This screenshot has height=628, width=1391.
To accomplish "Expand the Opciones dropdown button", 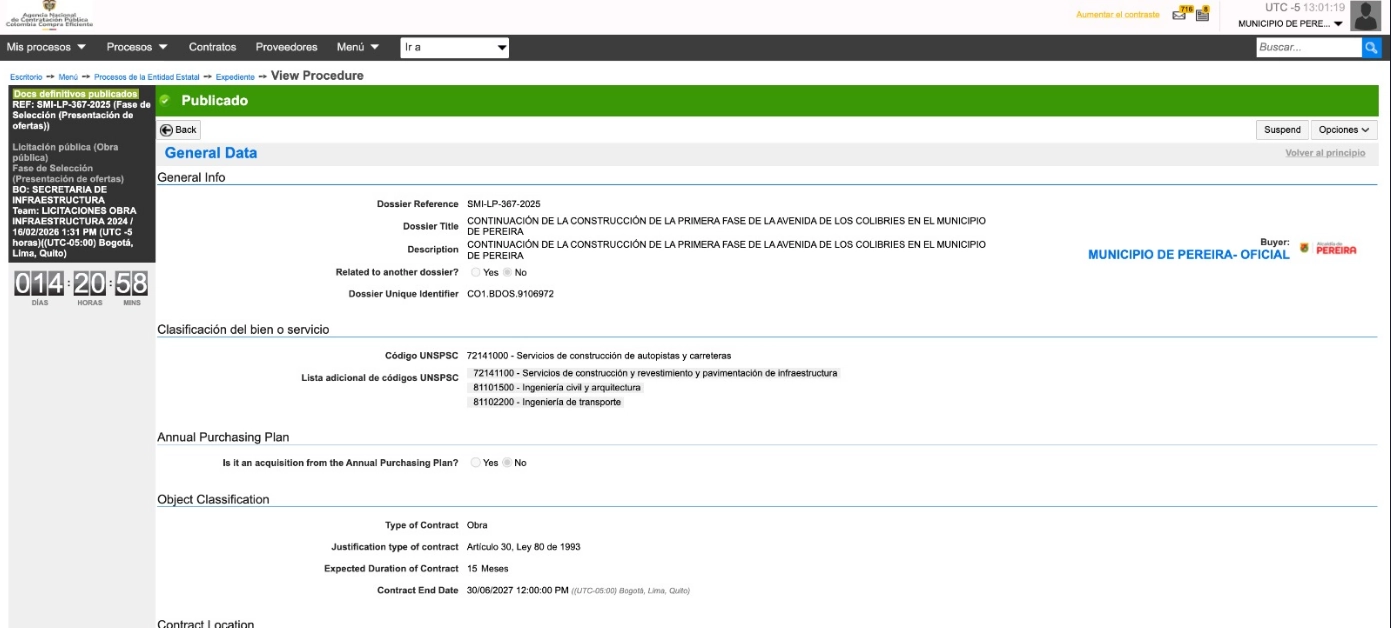I will coord(1343,130).
